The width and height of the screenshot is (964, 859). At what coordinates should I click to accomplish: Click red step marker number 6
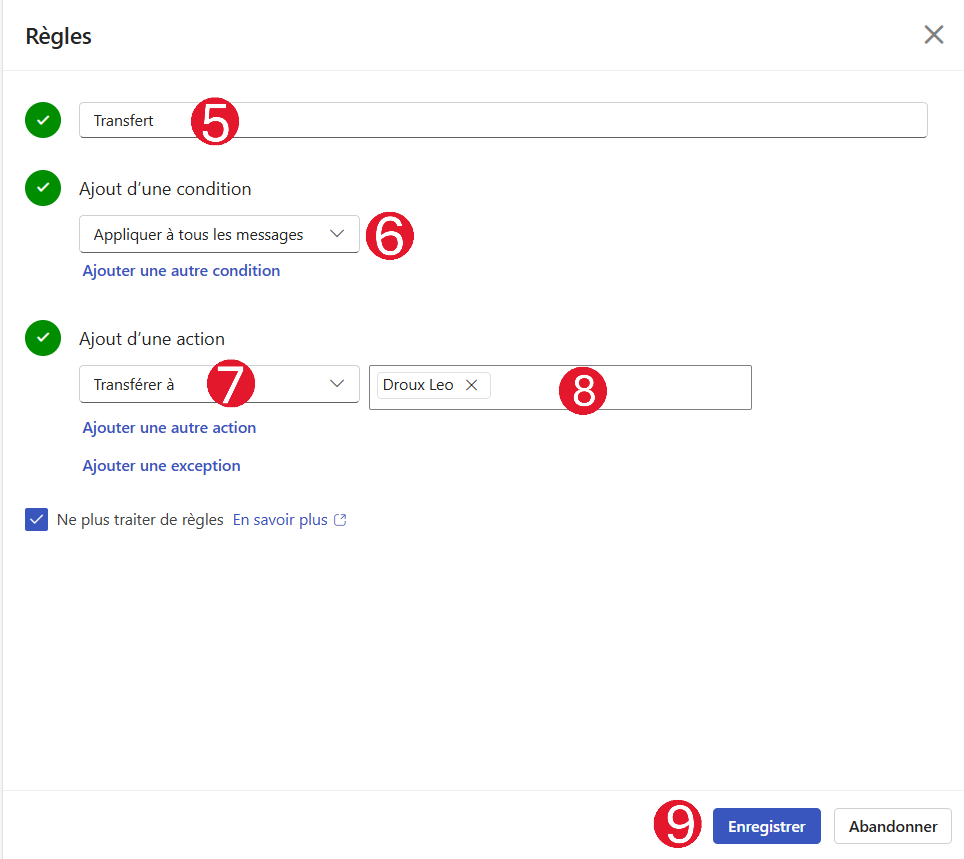390,236
